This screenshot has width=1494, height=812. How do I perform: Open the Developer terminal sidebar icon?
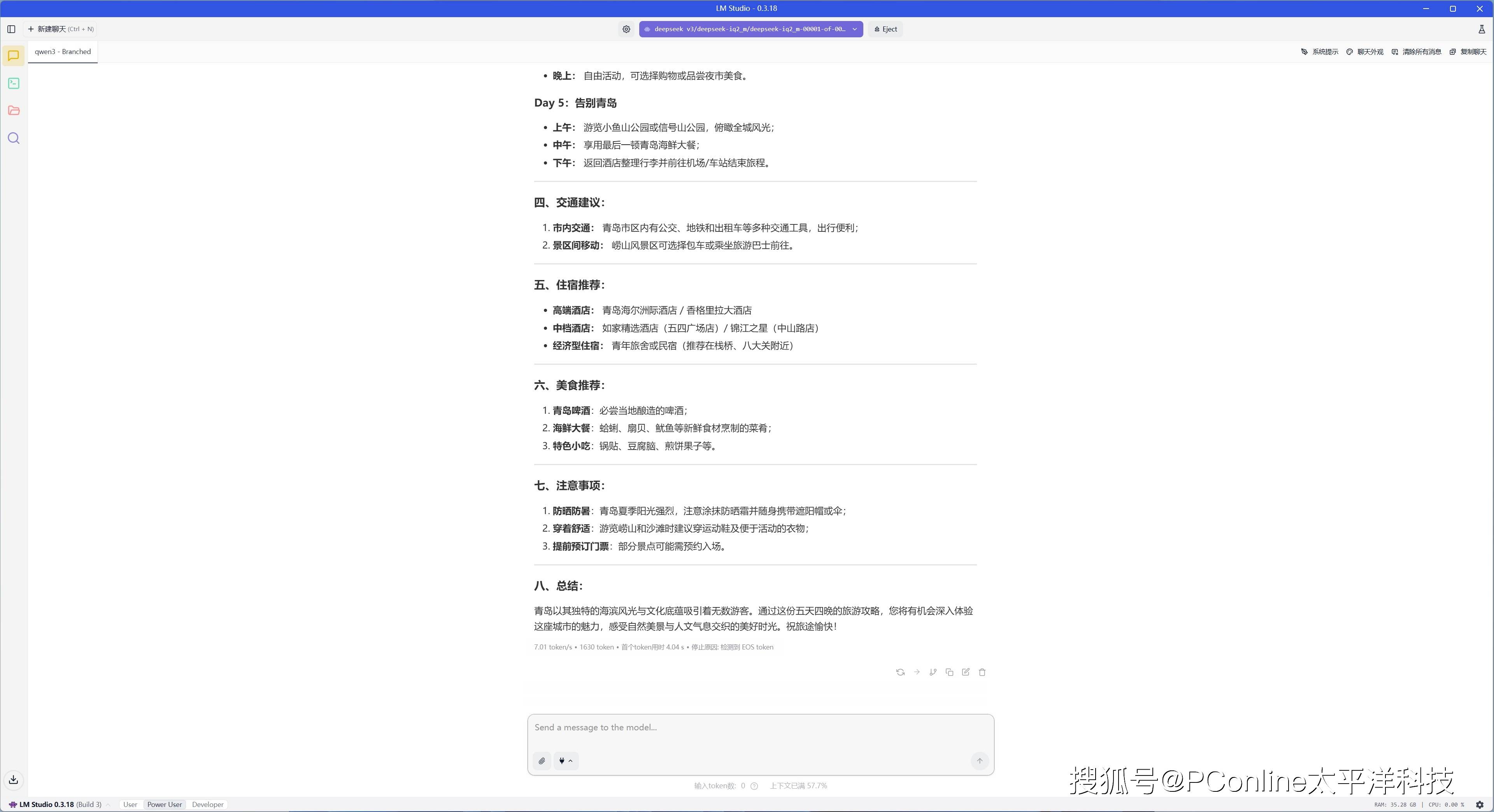[13, 84]
